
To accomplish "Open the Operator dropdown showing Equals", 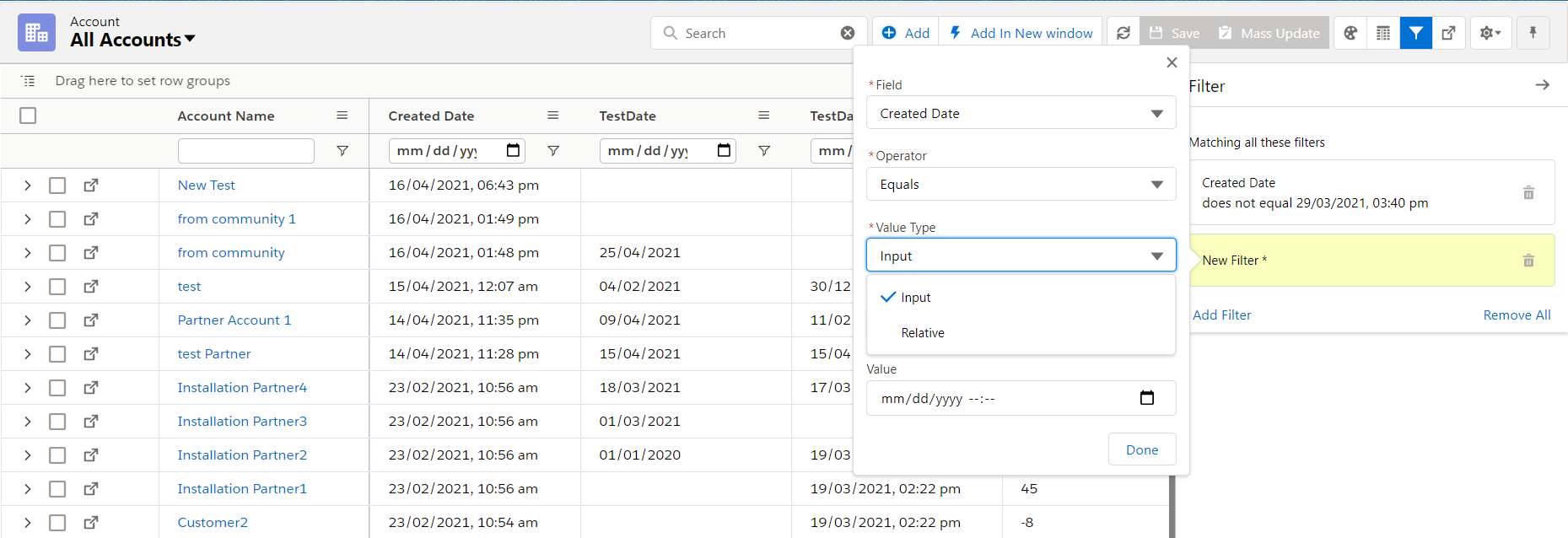I will click(x=1021, y=185).
